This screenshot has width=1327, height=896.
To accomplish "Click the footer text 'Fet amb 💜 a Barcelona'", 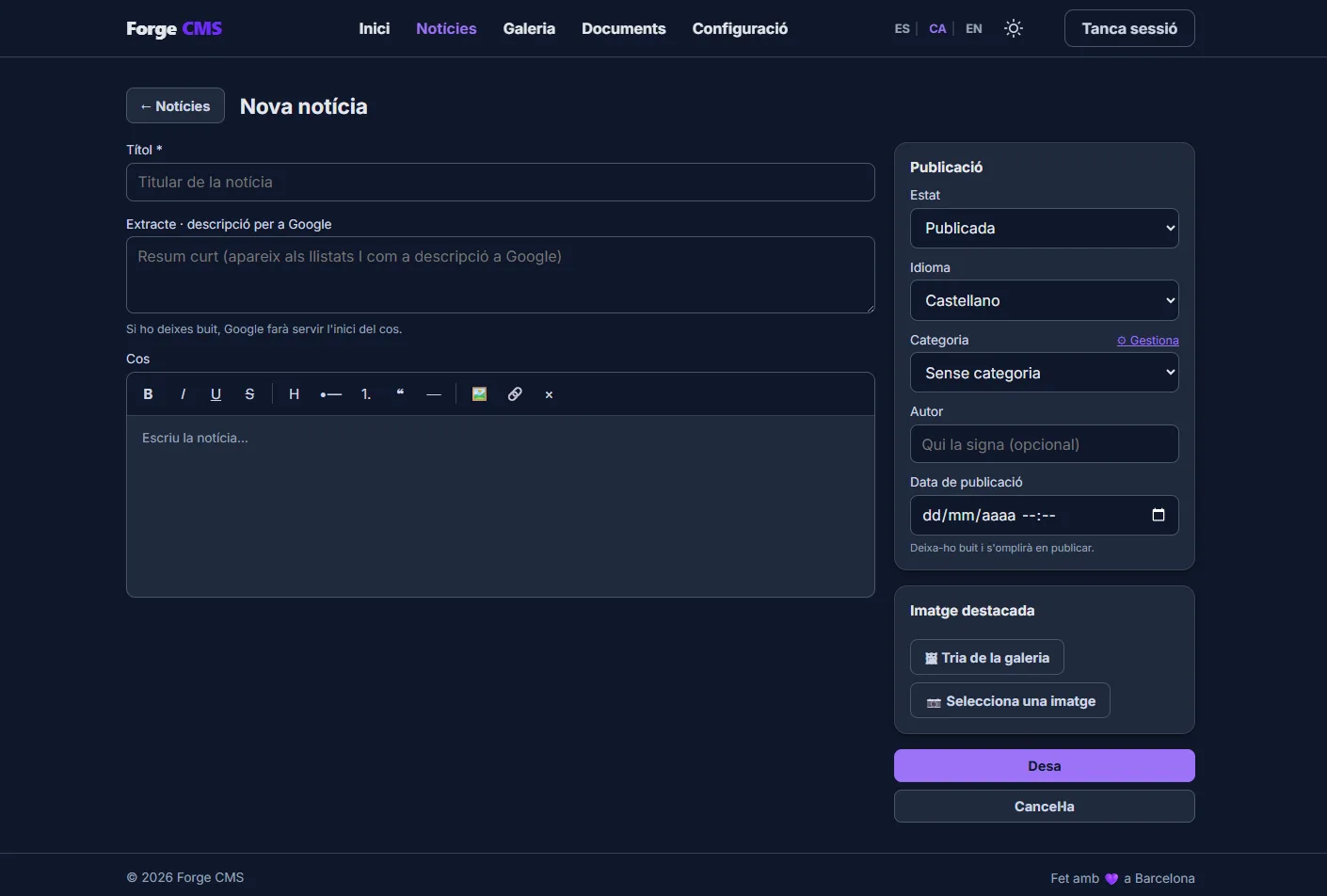I will coord(1122,878).
